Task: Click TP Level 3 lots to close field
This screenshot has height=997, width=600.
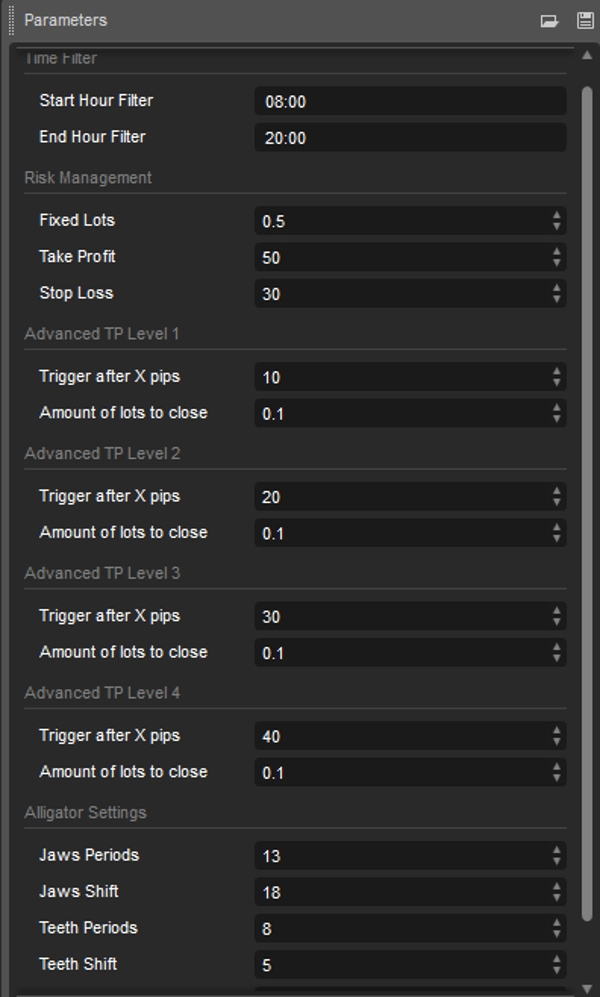Action: click(400, 653)
